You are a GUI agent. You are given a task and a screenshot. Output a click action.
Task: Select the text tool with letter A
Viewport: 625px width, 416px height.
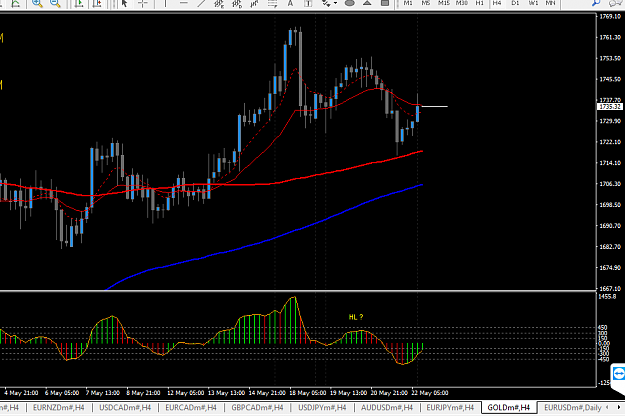[290, 4]
